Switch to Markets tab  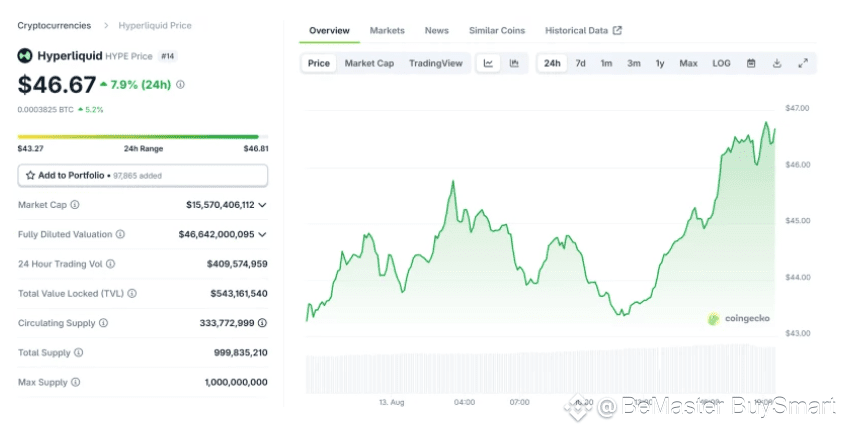(x=387, y=31)
